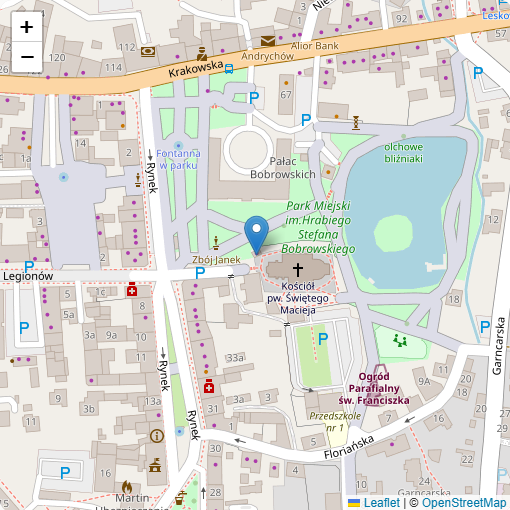
Task: Click the Park Miejski im. Hrabiego label
Action: click(x=318, y=227)
